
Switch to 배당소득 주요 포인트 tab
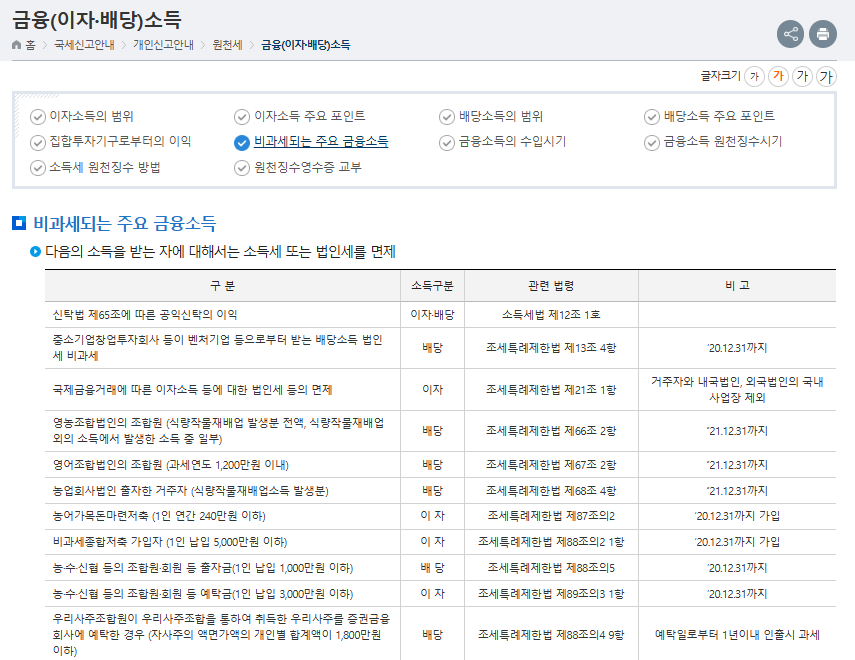pyautogui.click(x=718, y=116)
